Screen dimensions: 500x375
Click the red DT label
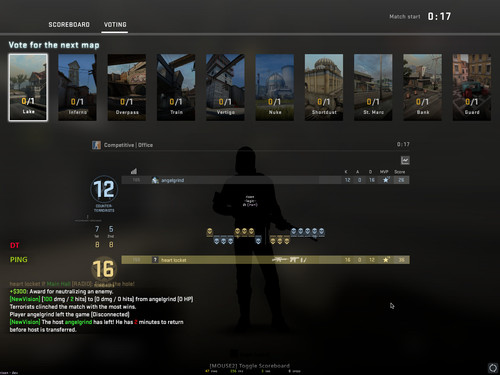(x=15, y=246)
